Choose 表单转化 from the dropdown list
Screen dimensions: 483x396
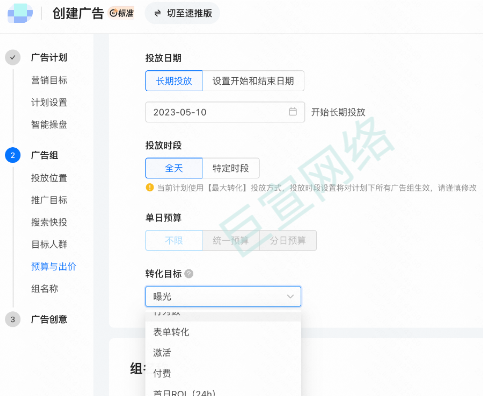(223, 332)
